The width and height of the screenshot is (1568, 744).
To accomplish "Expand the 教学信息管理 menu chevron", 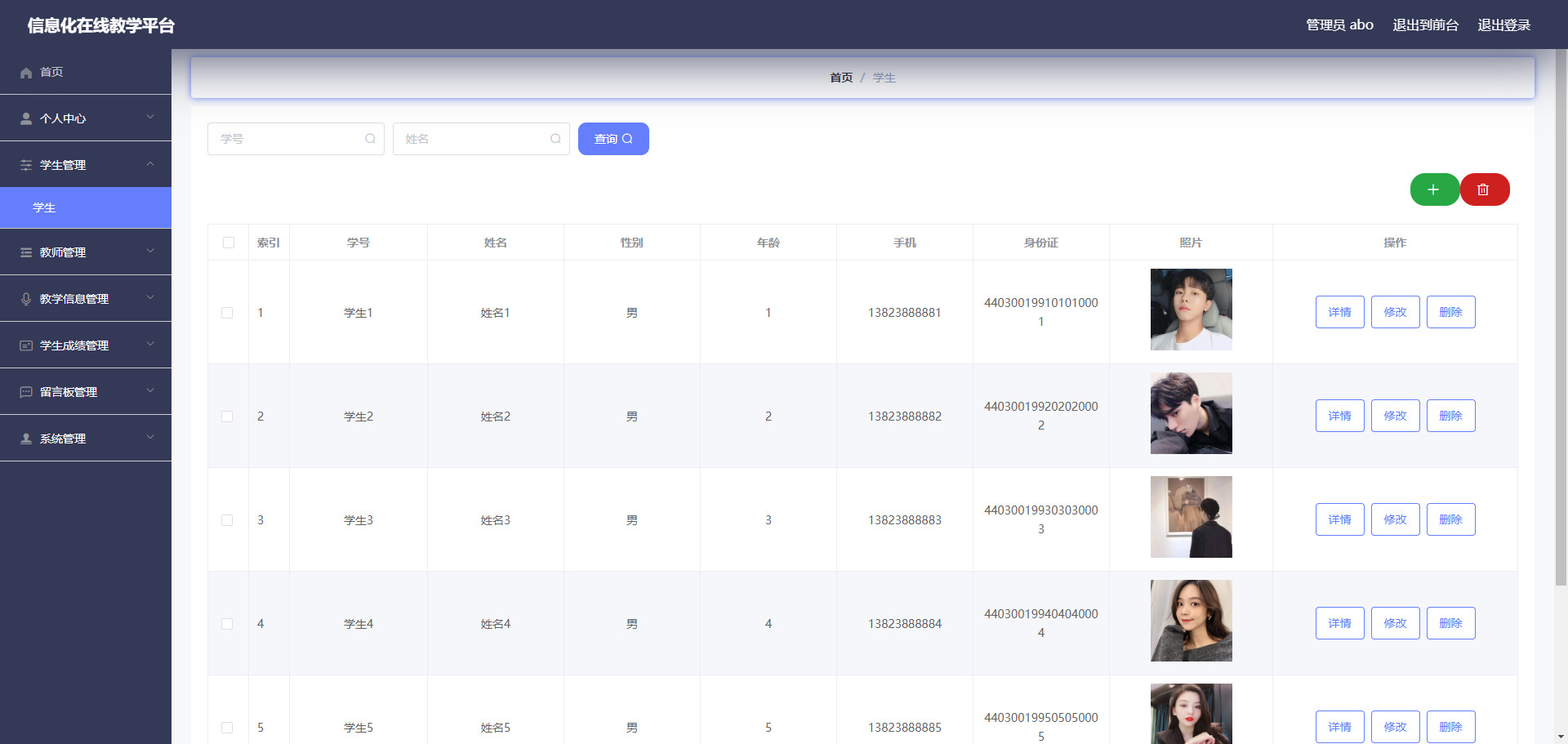I will tap(150, 297).
